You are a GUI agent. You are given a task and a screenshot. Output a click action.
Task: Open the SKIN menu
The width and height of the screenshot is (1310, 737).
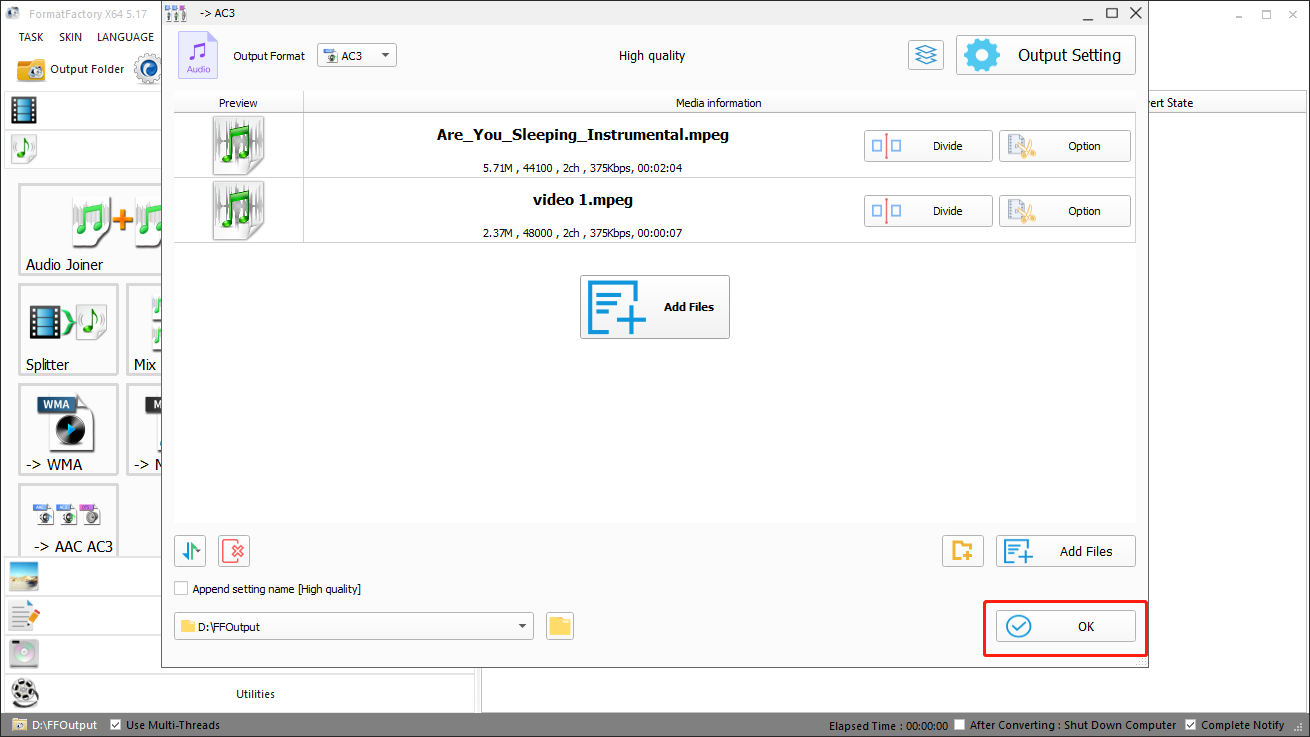tap(70, 37)
